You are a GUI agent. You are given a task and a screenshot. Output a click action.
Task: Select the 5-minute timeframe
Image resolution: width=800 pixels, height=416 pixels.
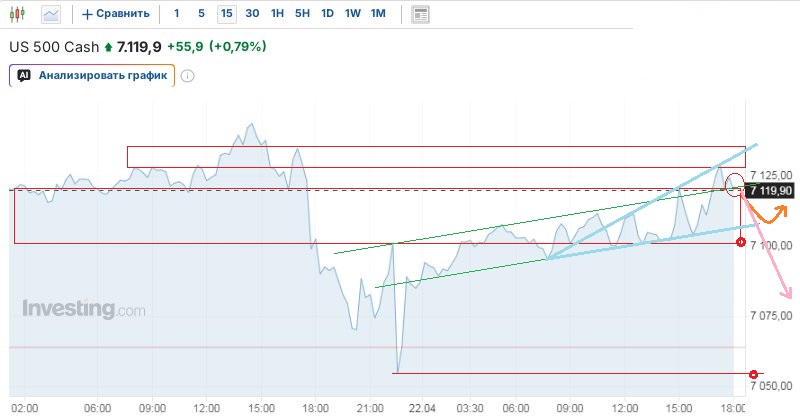tap(201, 14)
